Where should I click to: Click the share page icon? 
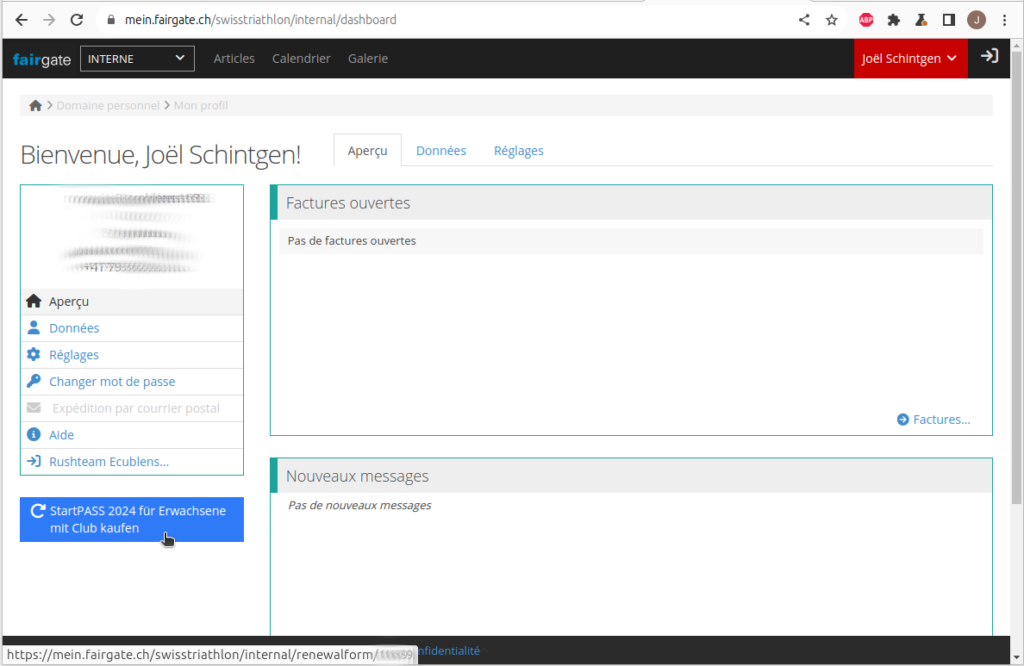coord(804,20)
